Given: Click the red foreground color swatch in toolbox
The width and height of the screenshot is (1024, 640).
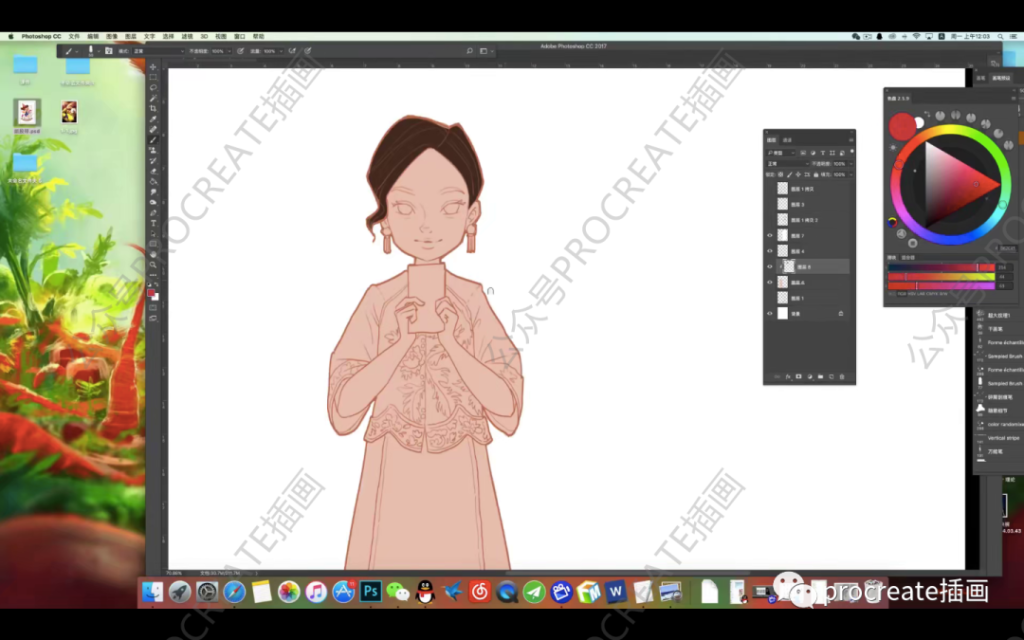Looking at the screenshot, I should (x=151, y=293).
